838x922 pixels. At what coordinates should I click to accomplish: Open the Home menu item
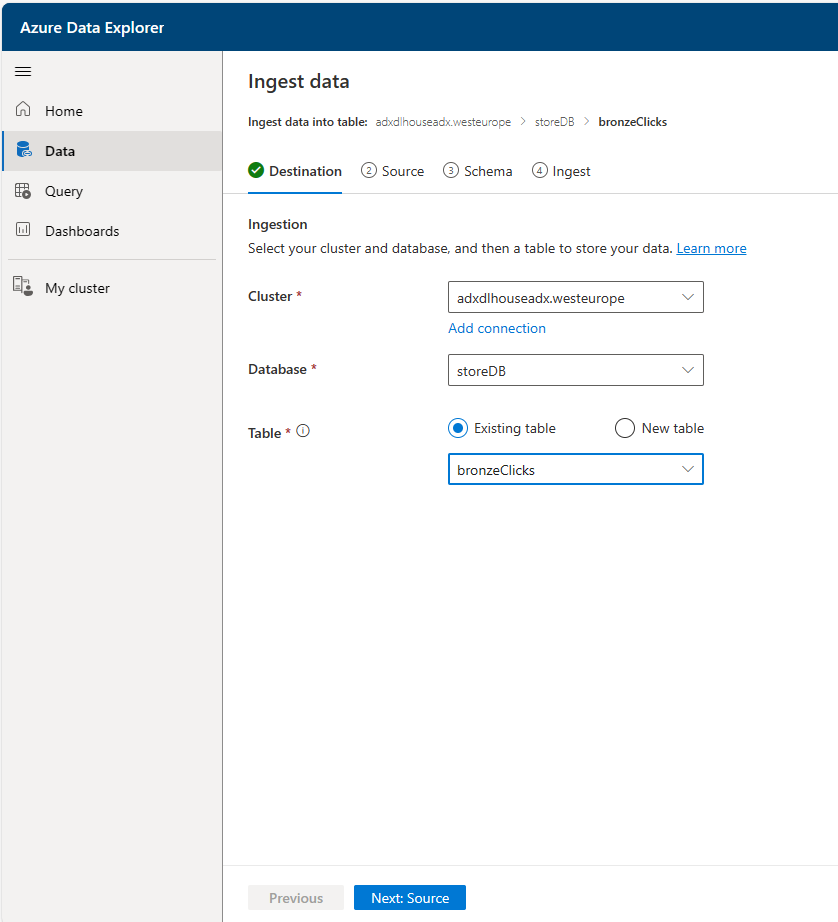[x=112, y=111]
